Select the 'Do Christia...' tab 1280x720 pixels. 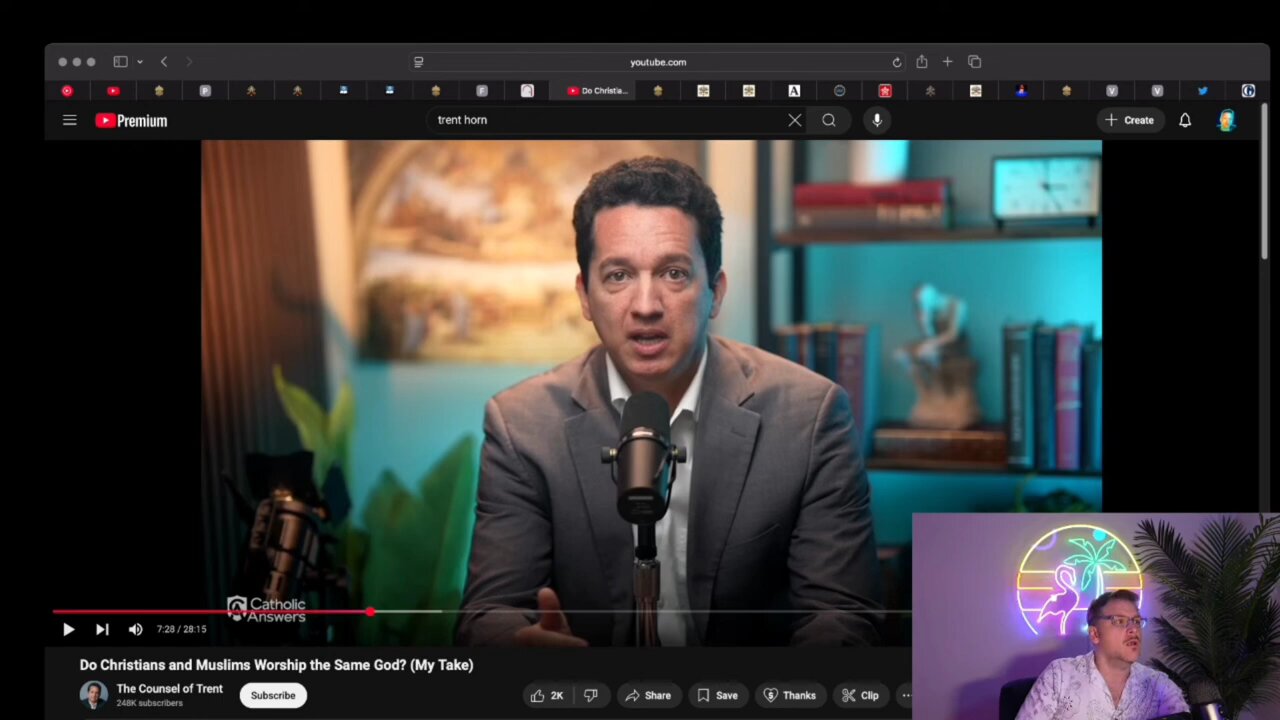click(597, 91)
